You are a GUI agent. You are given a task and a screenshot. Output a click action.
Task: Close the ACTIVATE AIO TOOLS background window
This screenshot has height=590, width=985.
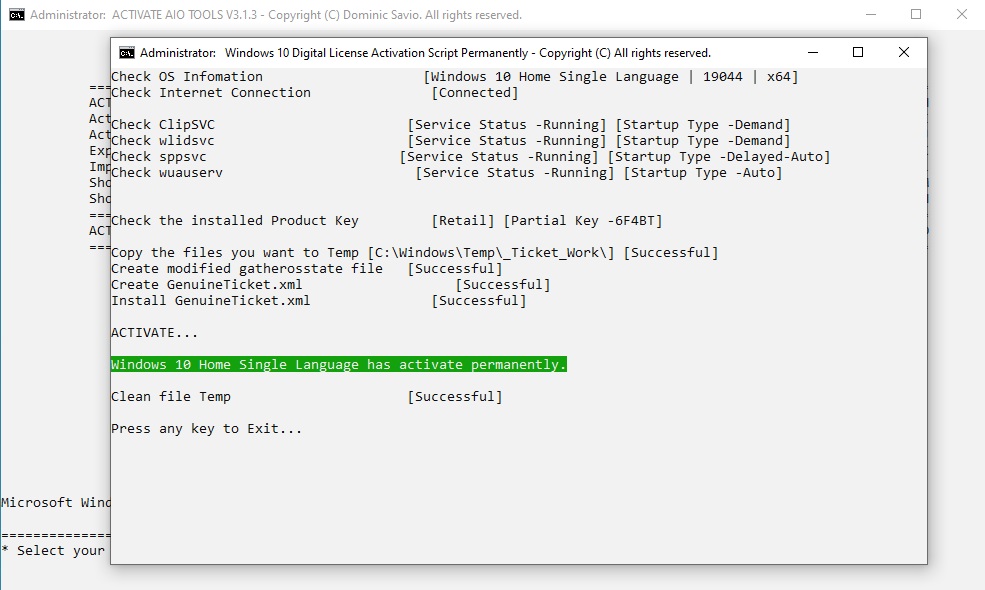(x=962, y=15)
